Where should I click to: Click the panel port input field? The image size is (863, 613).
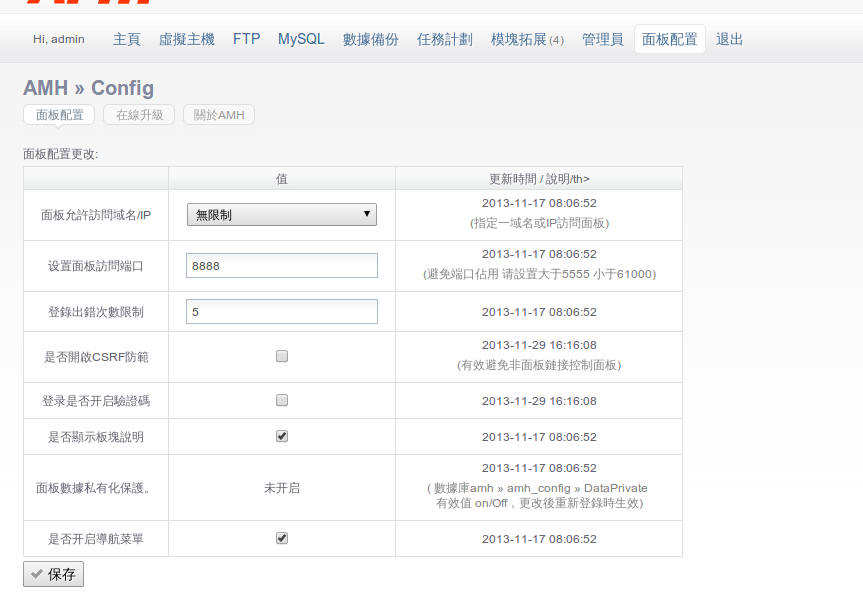[282, 265]
